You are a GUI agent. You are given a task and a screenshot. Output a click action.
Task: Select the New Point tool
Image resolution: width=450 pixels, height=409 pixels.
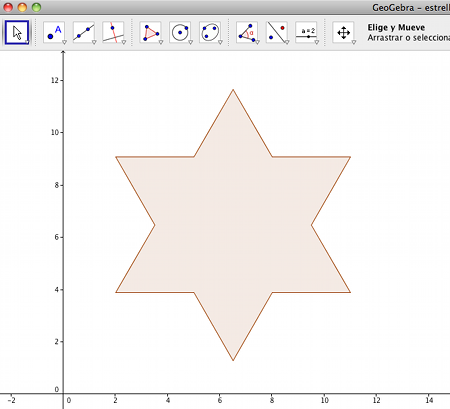54,32
